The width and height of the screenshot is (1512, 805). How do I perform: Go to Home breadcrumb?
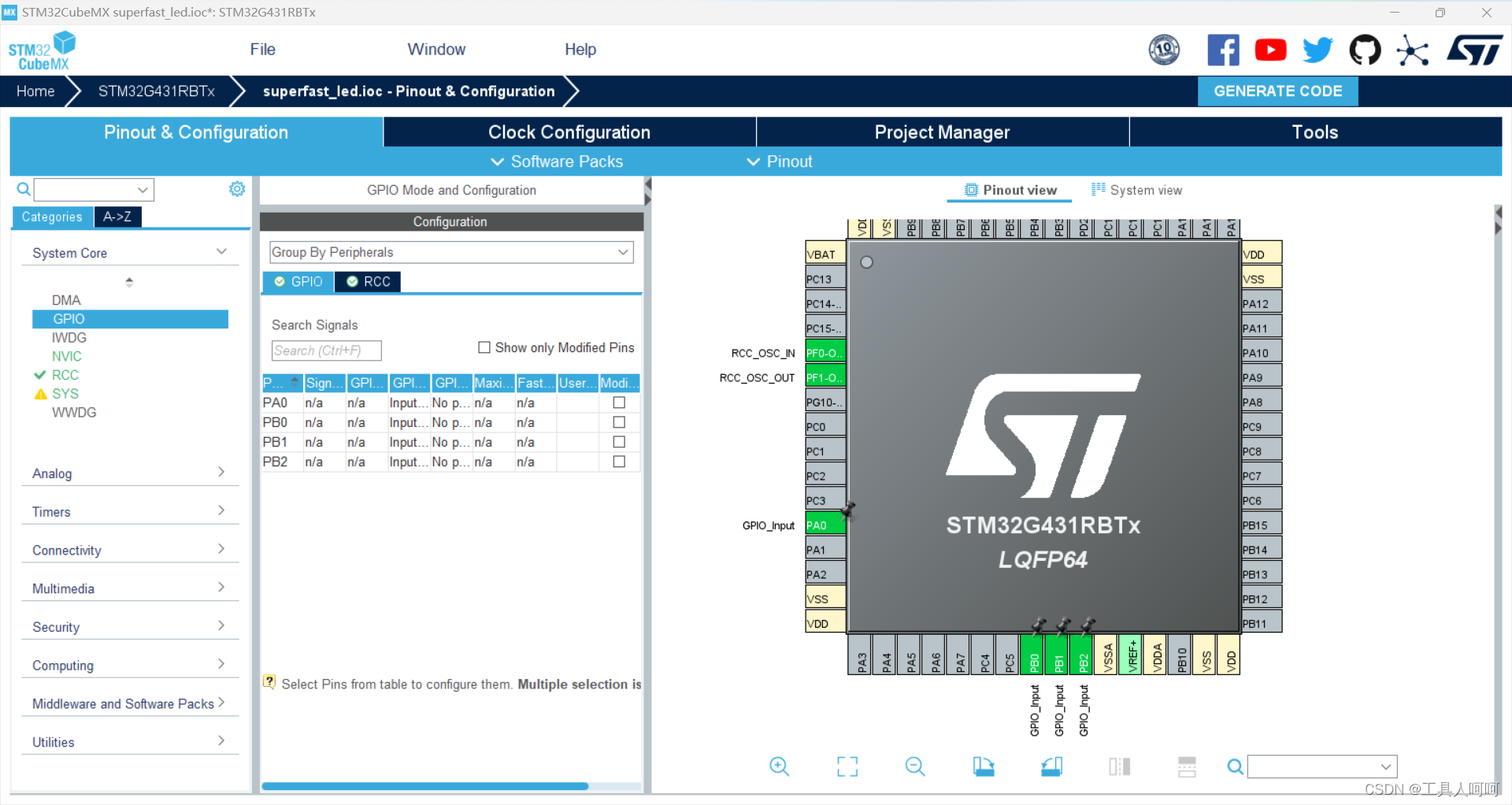pyautogui.click(x=35, y=91)
